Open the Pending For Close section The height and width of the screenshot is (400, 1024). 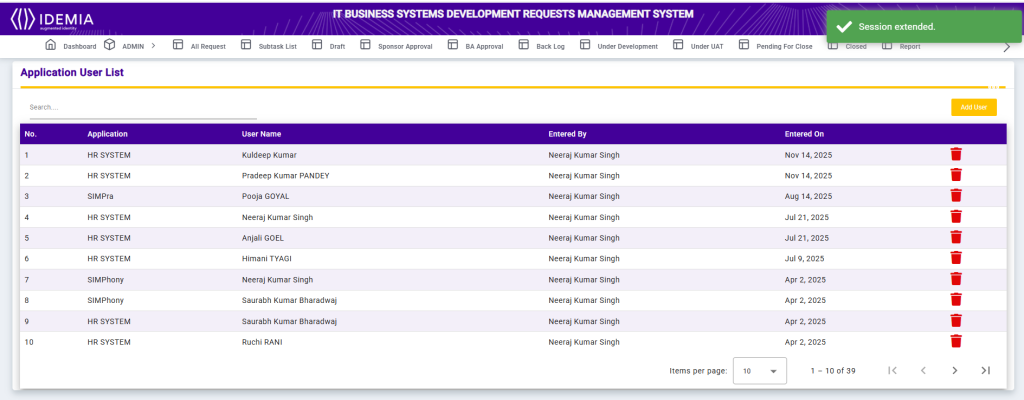[783, 46]
